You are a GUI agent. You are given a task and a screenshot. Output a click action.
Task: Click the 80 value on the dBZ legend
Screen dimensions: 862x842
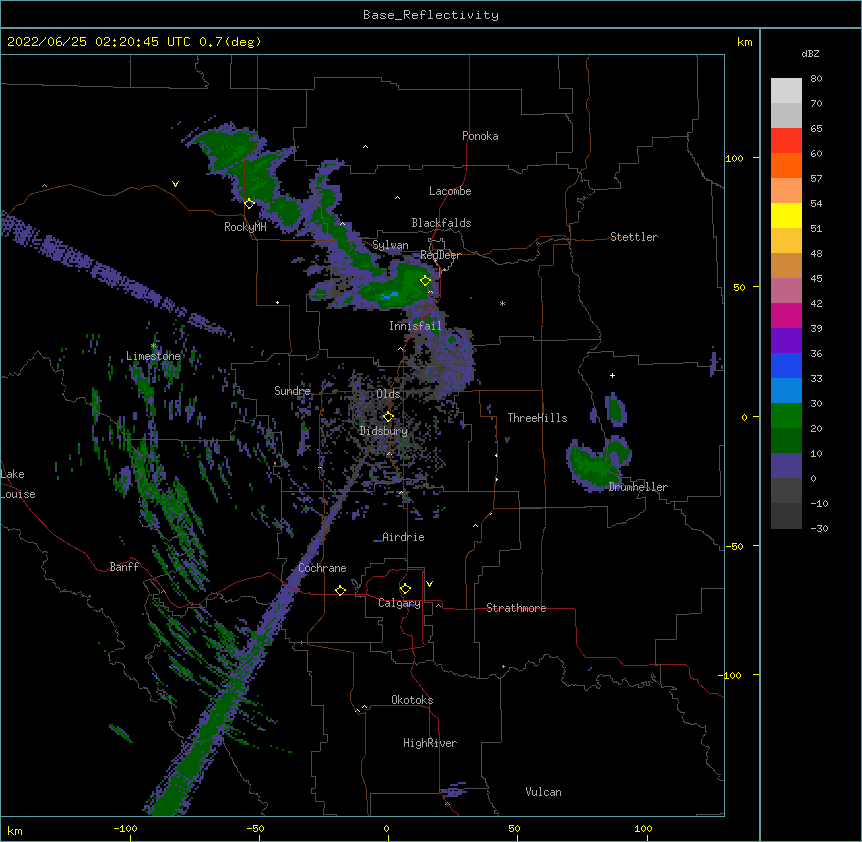click(816, 79)
